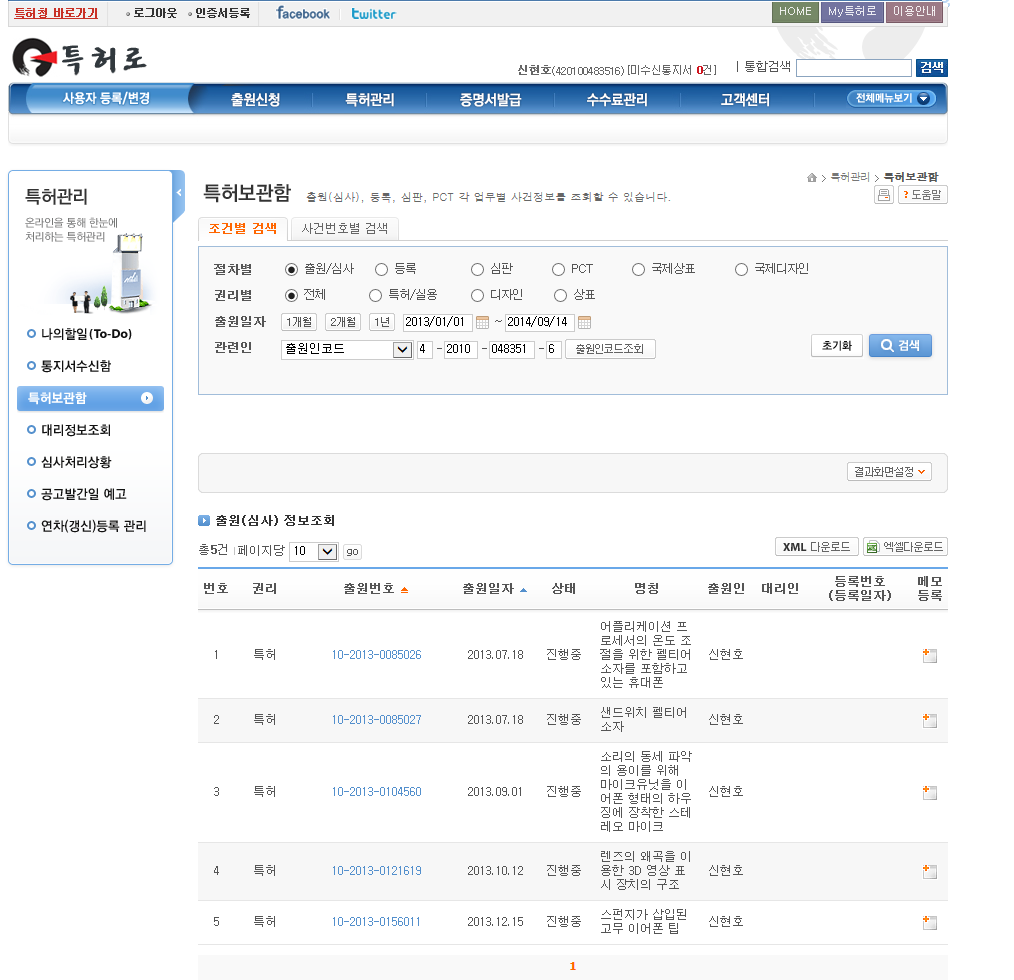Switch to the 사건번호별 검색 tab
Image resolution: width=1014 pixels, height=980 pixels.
click(x=344, y=228)
